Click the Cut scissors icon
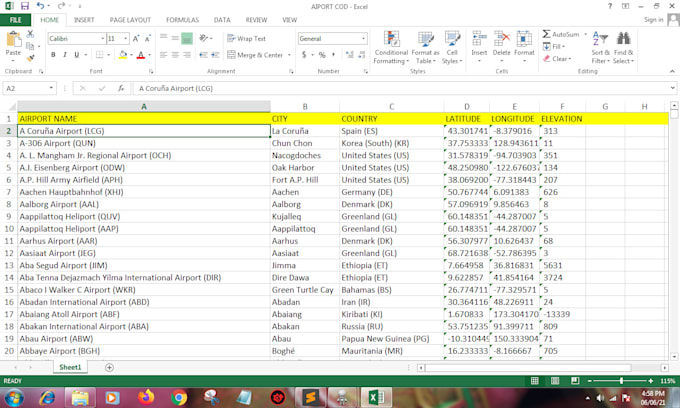Viewport: 680px width, 408px height. point(30,34)
